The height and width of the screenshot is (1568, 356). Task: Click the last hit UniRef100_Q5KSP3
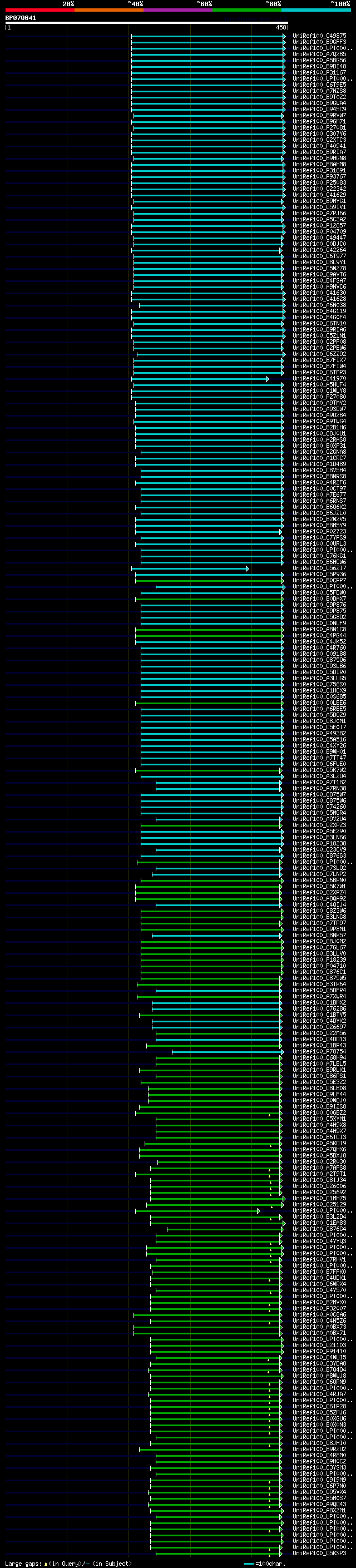319,1554
